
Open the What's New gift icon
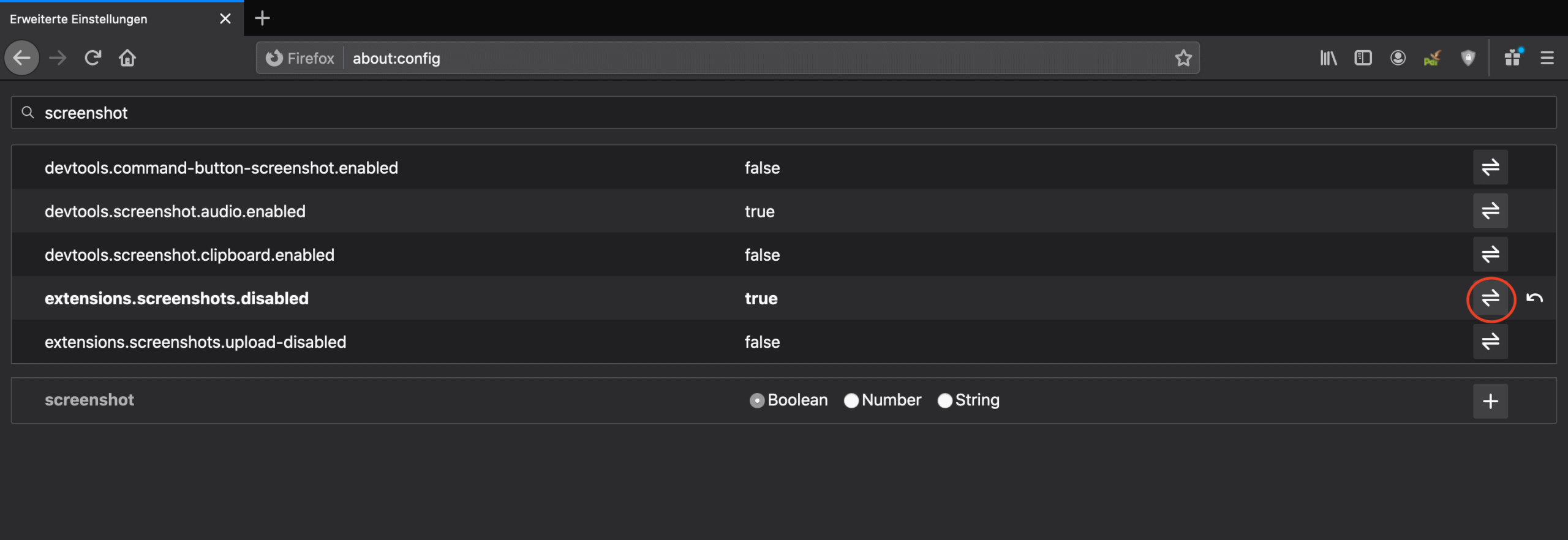tap(1513, 58)
